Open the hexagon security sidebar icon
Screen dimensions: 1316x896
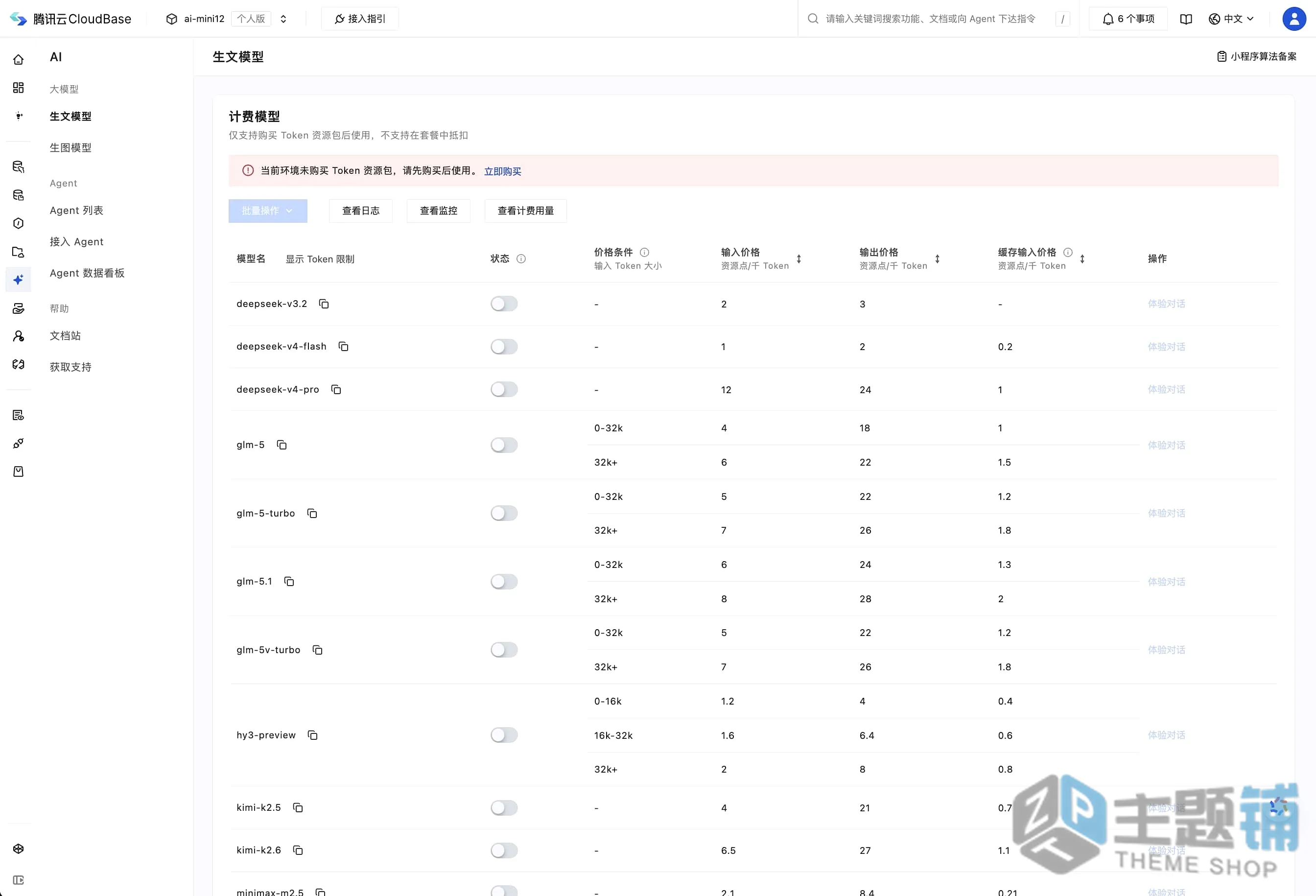click(x=18, y=224)
